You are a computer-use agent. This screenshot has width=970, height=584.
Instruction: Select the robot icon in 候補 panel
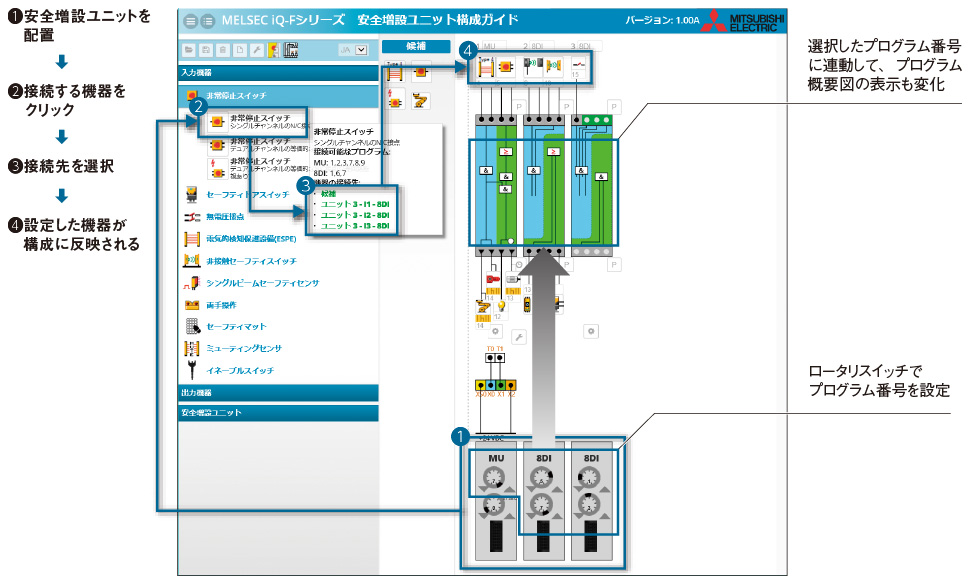pyautogui.click(x=421, y=101)
